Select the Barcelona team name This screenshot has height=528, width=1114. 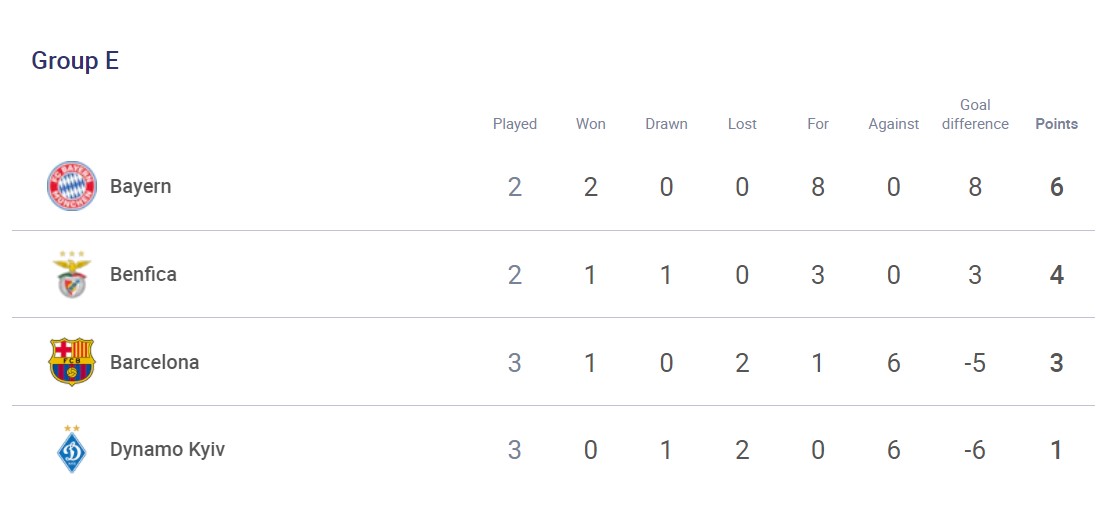154,362
